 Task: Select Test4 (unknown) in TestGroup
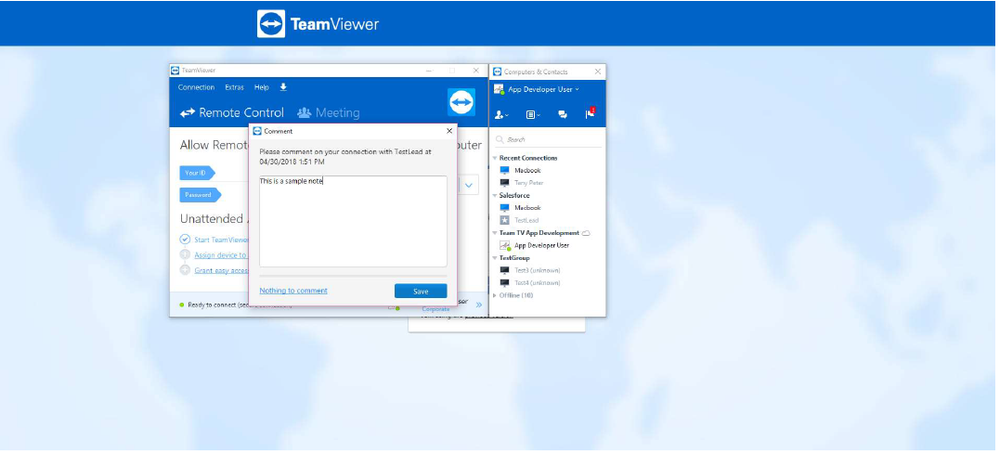[x=538, y=283]
